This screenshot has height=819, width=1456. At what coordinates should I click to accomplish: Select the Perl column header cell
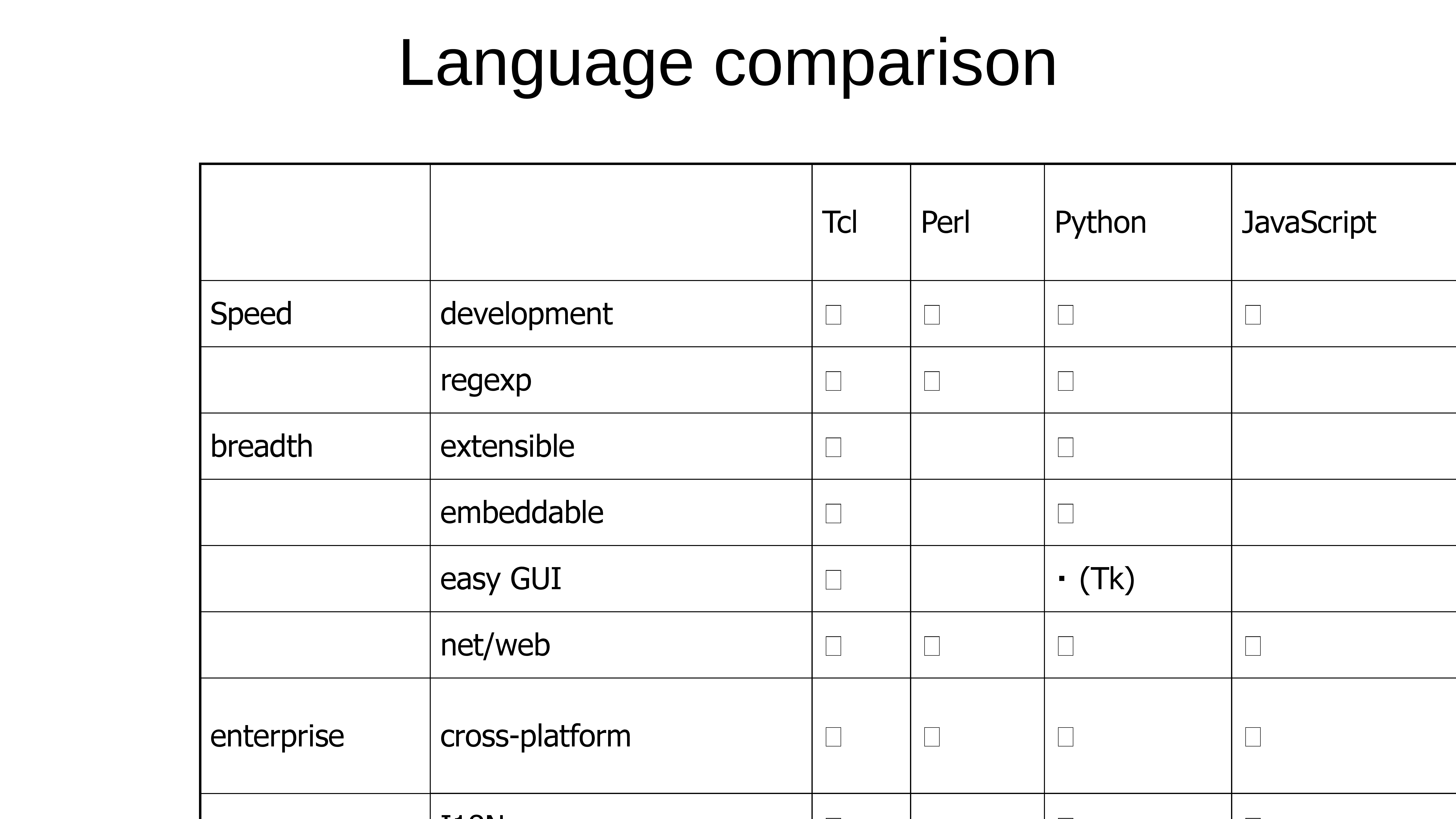pyautogui.click(x=945, y=222)
